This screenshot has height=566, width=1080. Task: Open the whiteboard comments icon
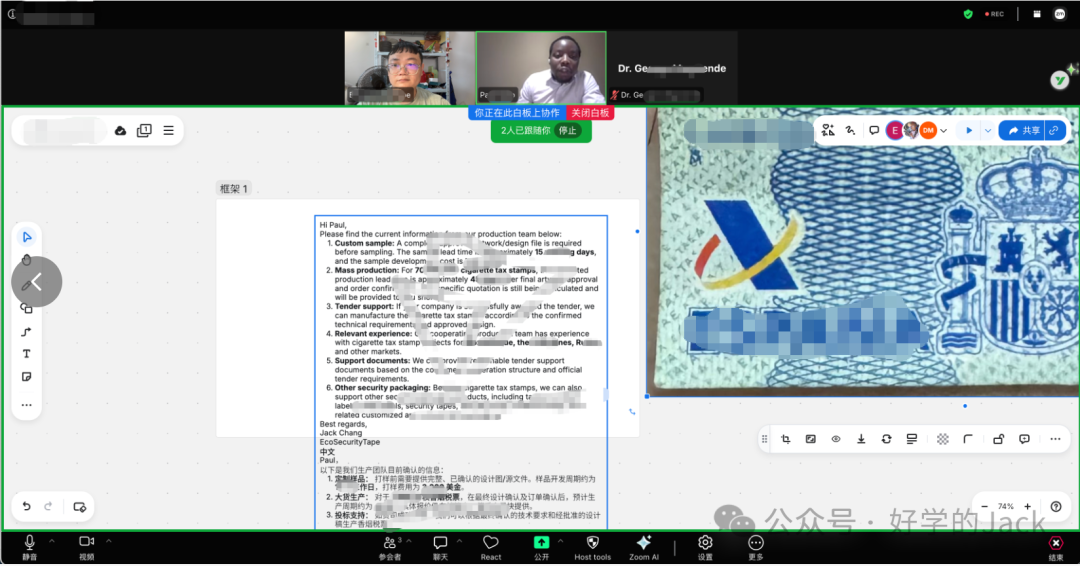pyautogui.click(x=874, y=130)
